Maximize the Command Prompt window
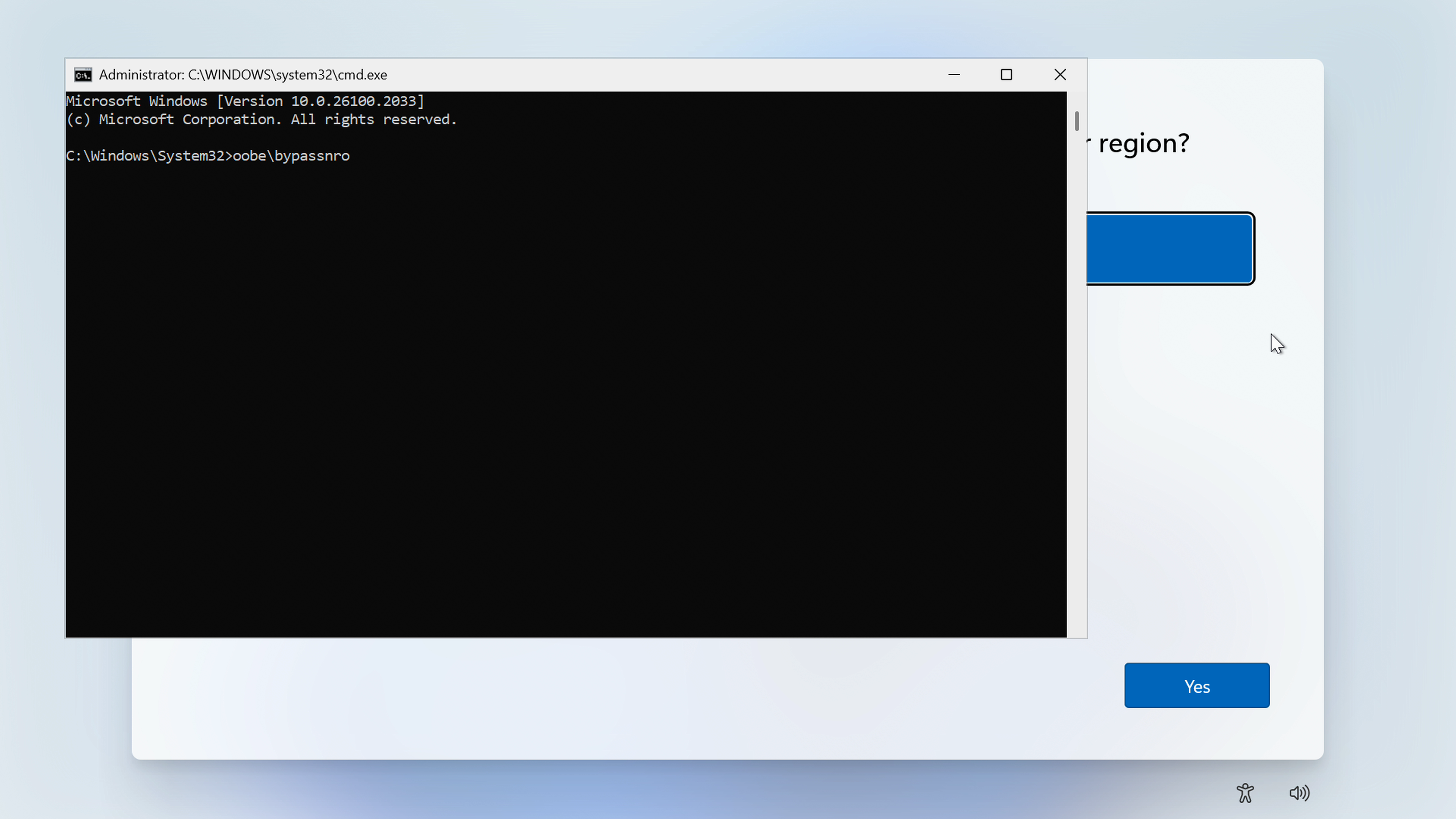The image size is (1456, 819). point(1006,75)
